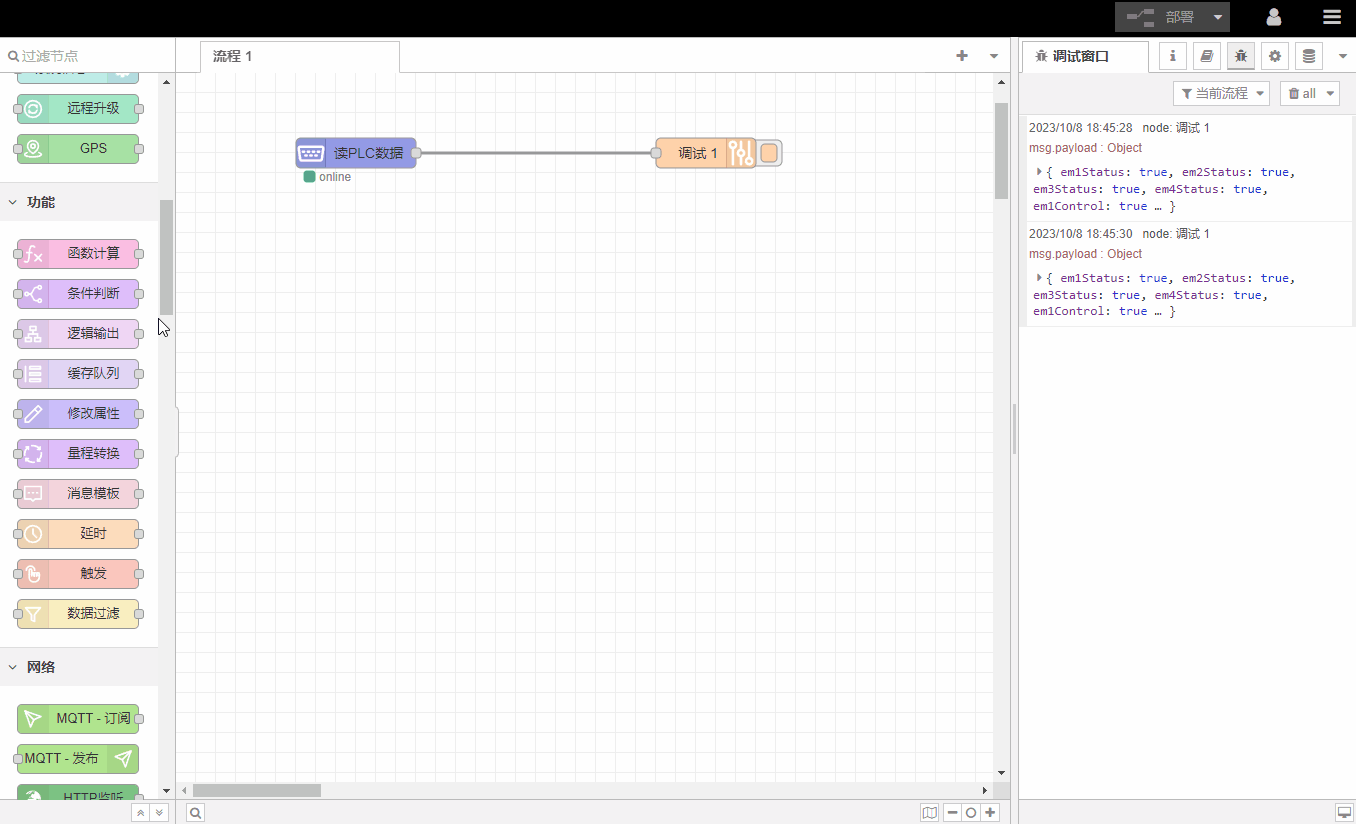
Task: Click the zoom out minus icon
Action: tap(952, 813)
